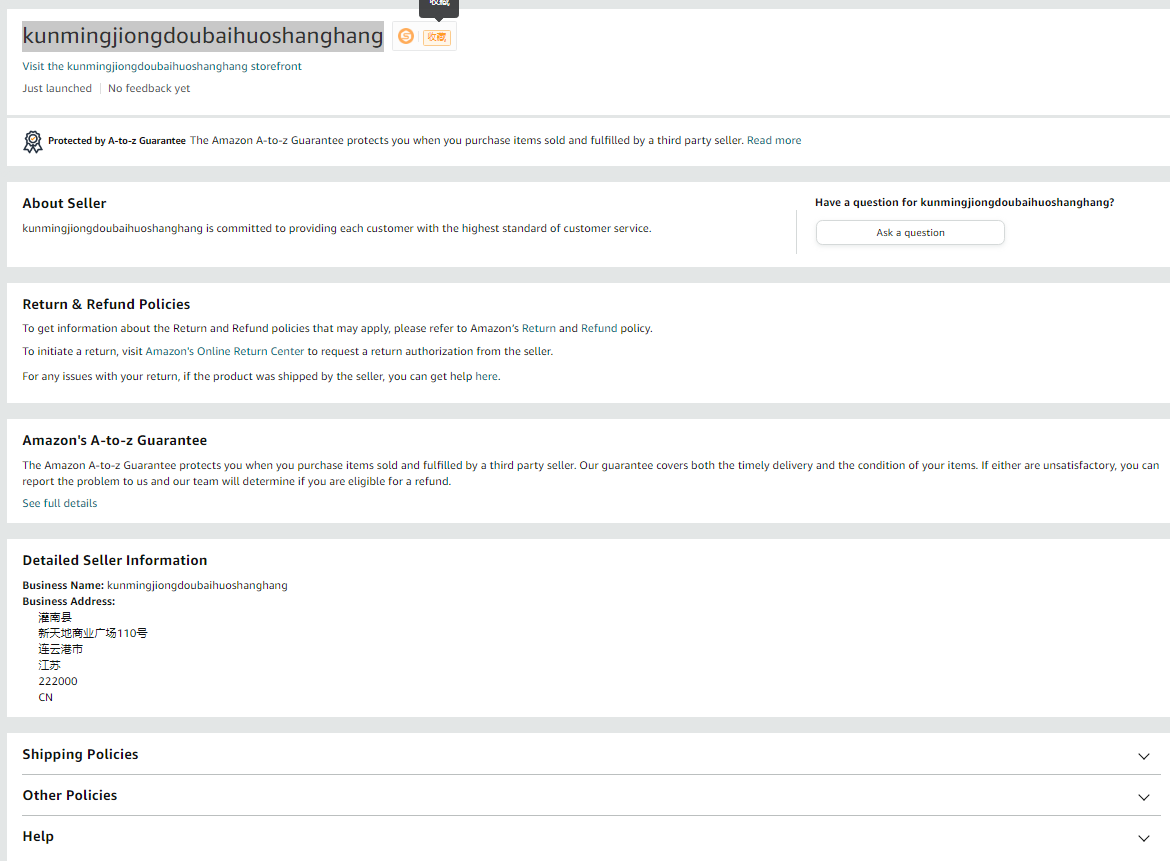Visit Amazon's Online Return Center link
Screen dimensions: 1170x861
click(x=225, y=351)
